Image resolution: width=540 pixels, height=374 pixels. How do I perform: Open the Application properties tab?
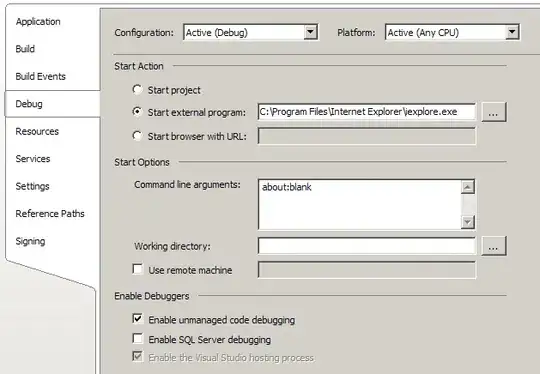coord(38,22)
